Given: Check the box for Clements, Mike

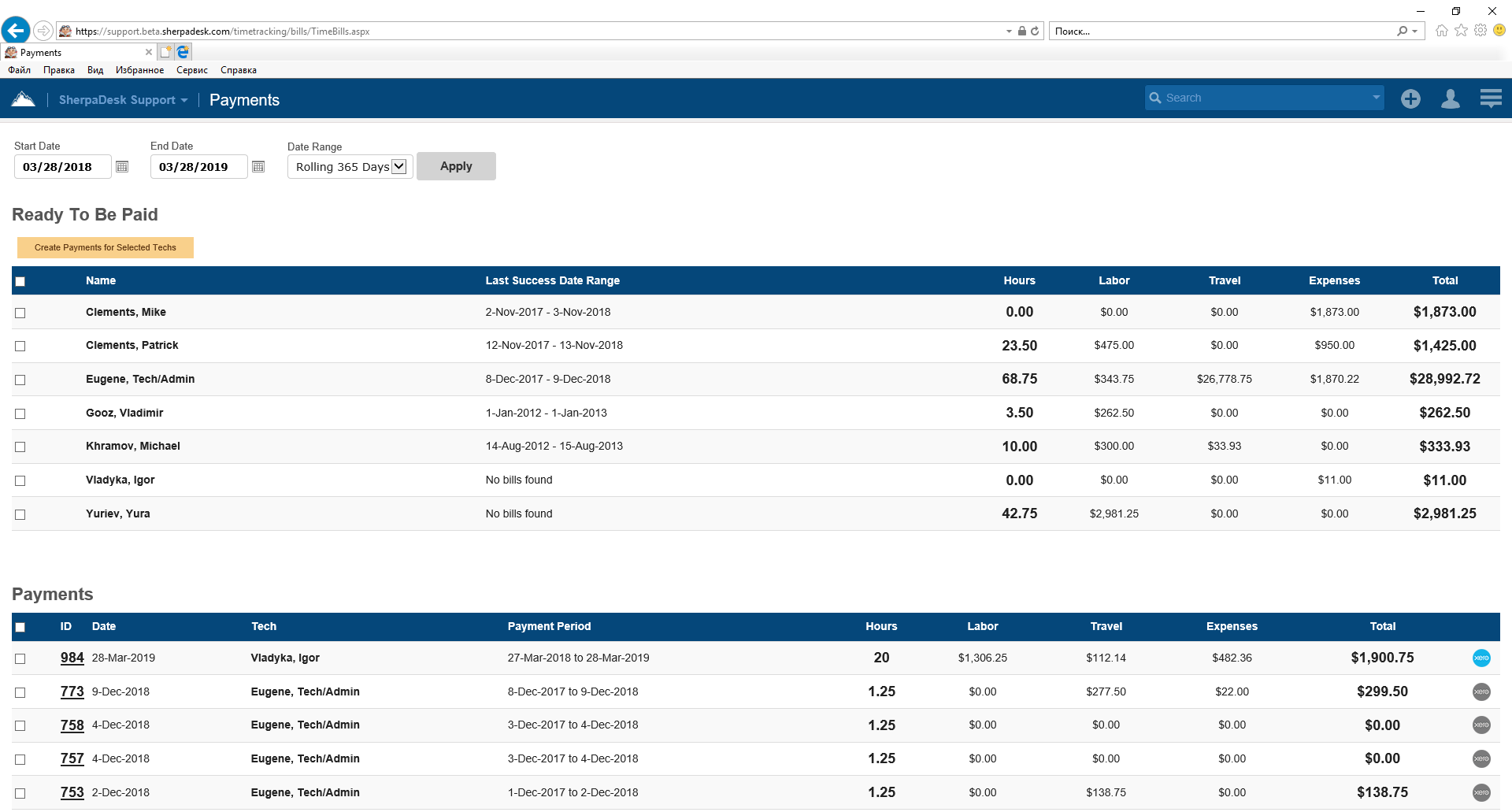Looking at the screenshot, I should click(x=20, y=313).
